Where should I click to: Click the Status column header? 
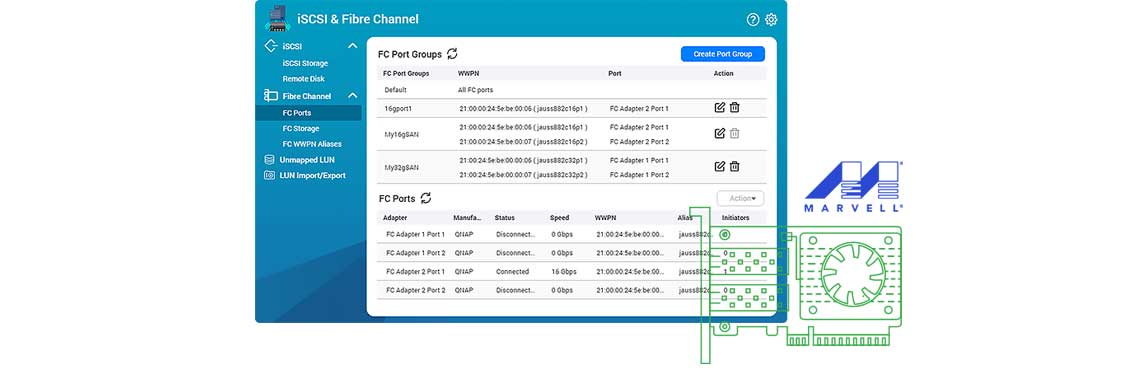coord(505,217)
